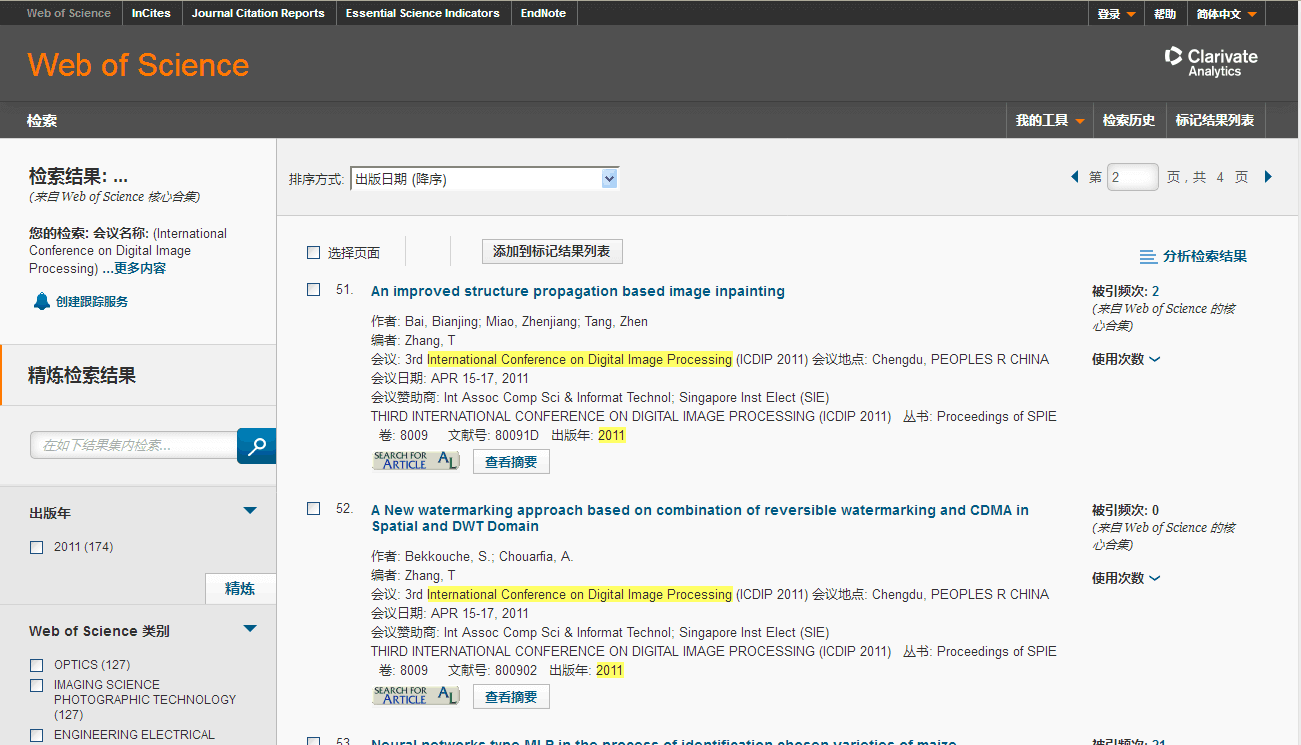Open the My Tools dropdown
The image size is (1301, 745).
click(x=1049, y=120)
